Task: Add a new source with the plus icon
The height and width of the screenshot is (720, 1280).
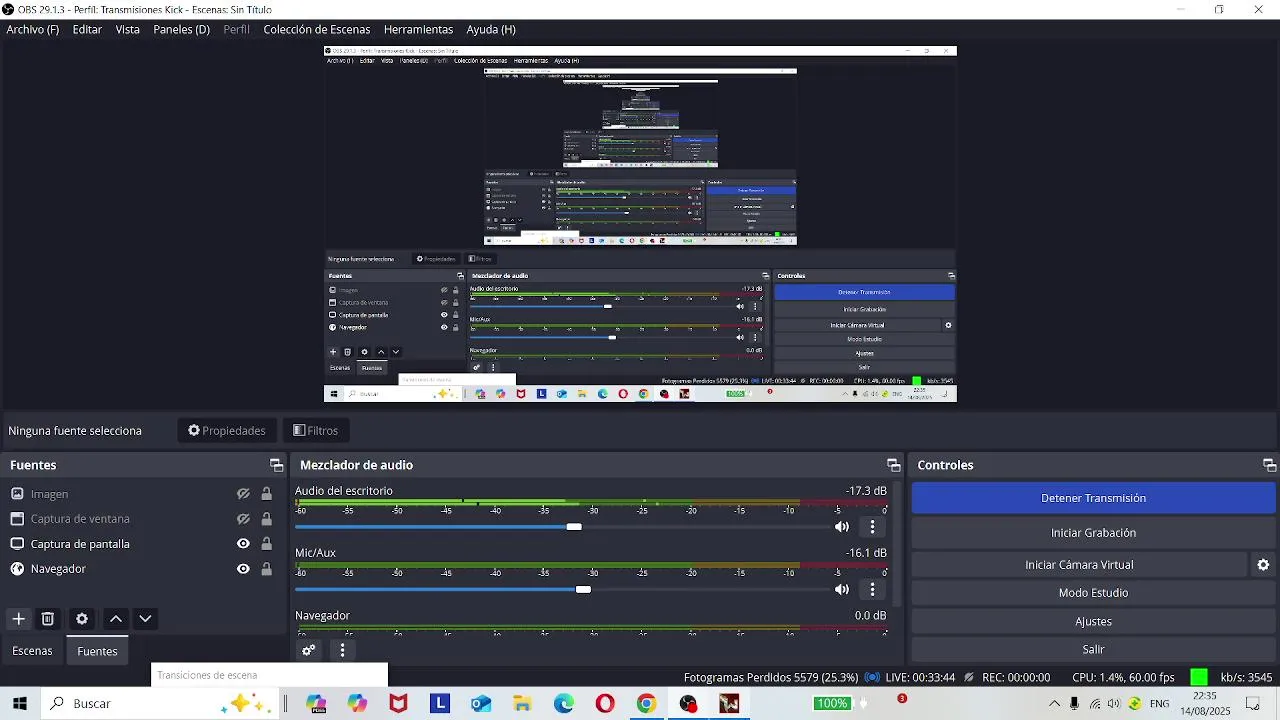Action: 18,619
